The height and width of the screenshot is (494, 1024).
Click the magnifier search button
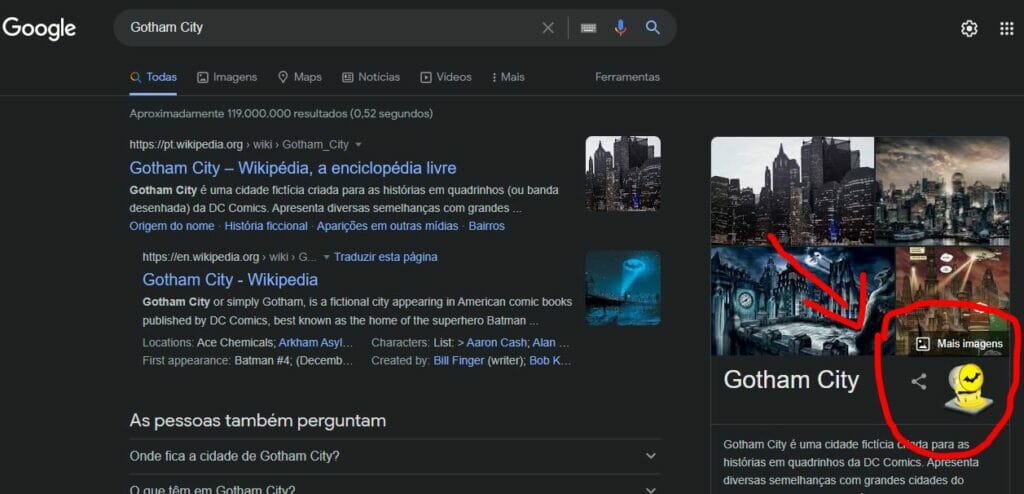coord(653,28)
